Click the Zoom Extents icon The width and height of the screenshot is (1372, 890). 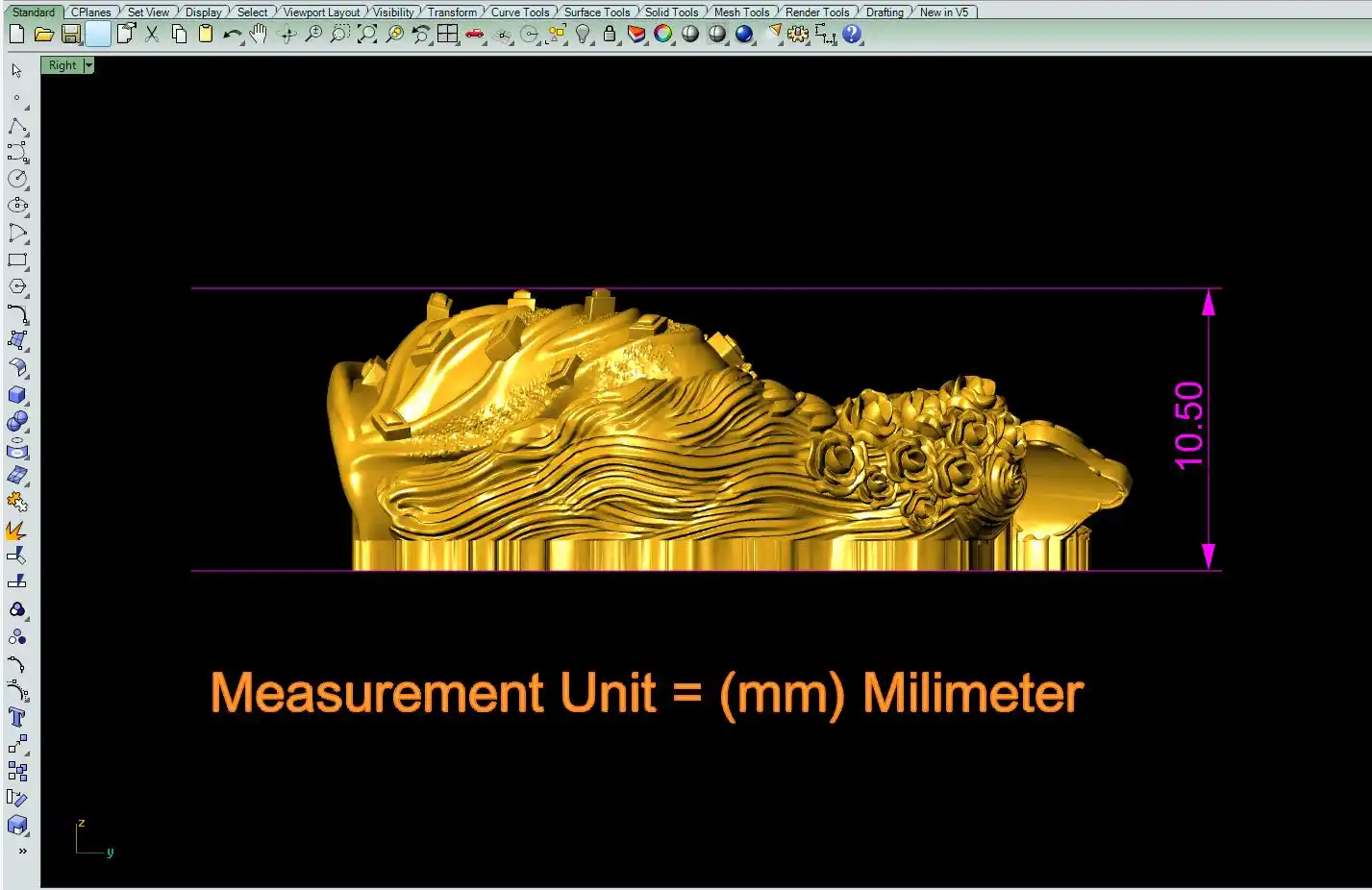point(366,35)
